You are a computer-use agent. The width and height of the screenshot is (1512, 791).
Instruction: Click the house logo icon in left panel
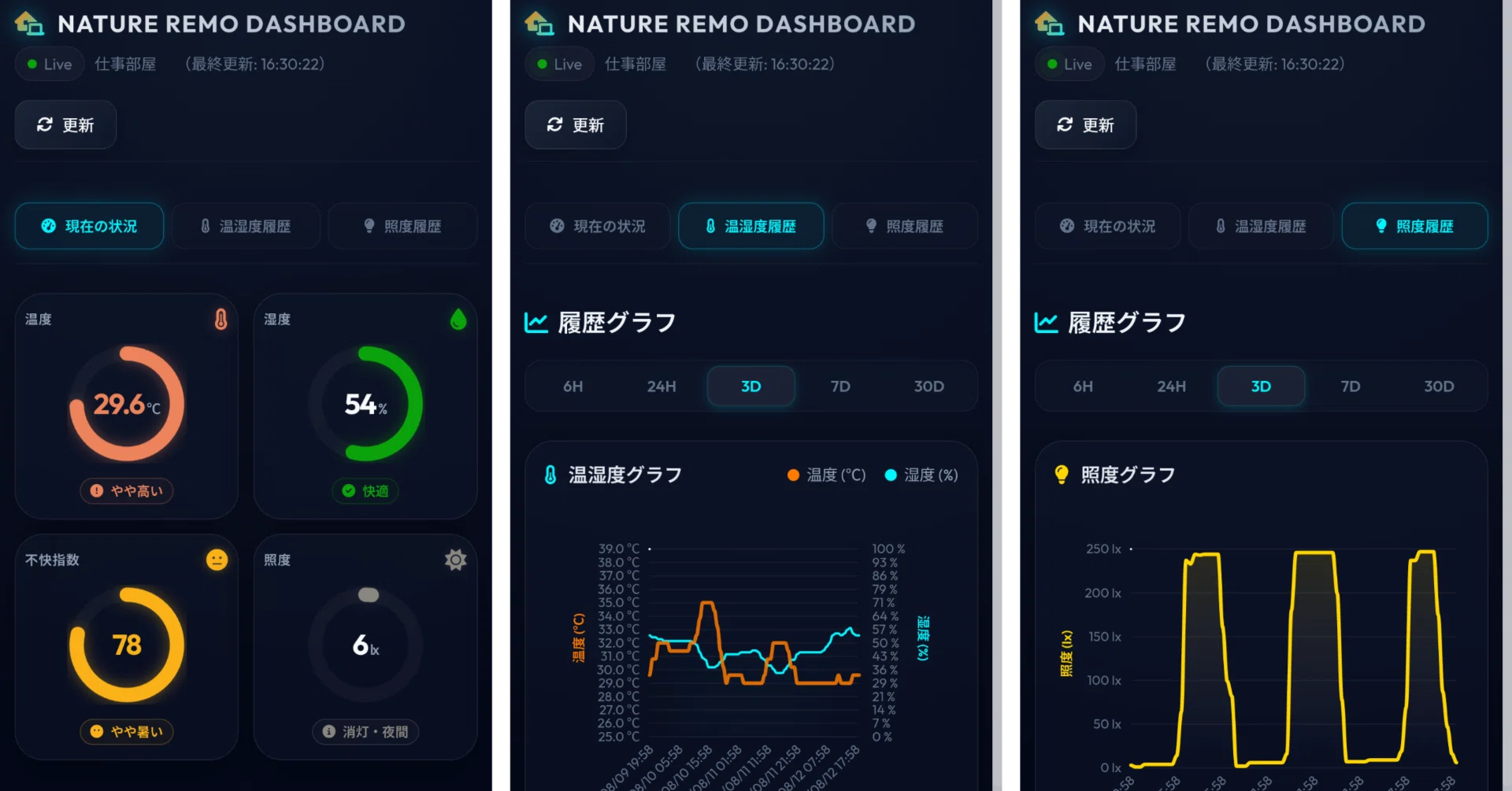(29, 24)
